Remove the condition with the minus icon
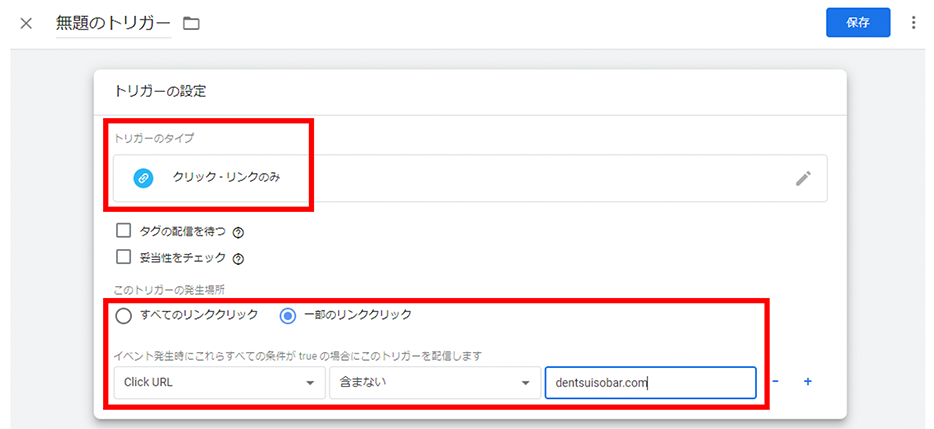Image resolution: width=934 pixels, height=429 pixels. coord(777,381)
